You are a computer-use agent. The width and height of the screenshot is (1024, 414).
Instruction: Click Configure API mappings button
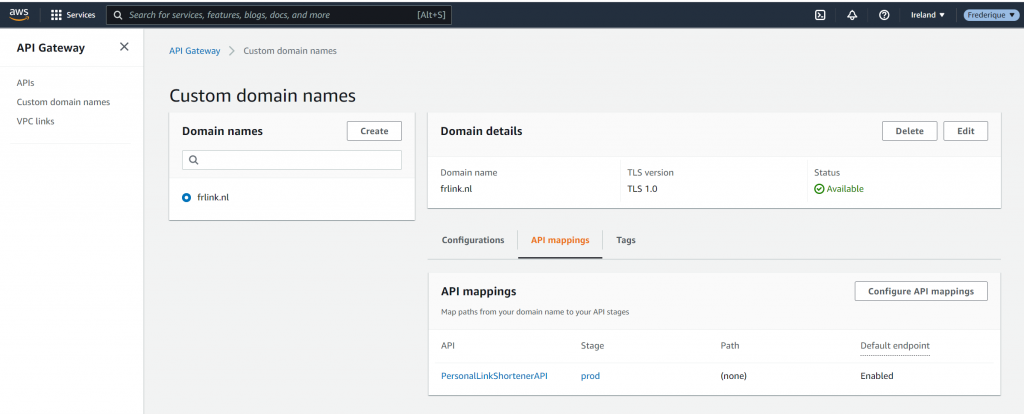point(921,291)
